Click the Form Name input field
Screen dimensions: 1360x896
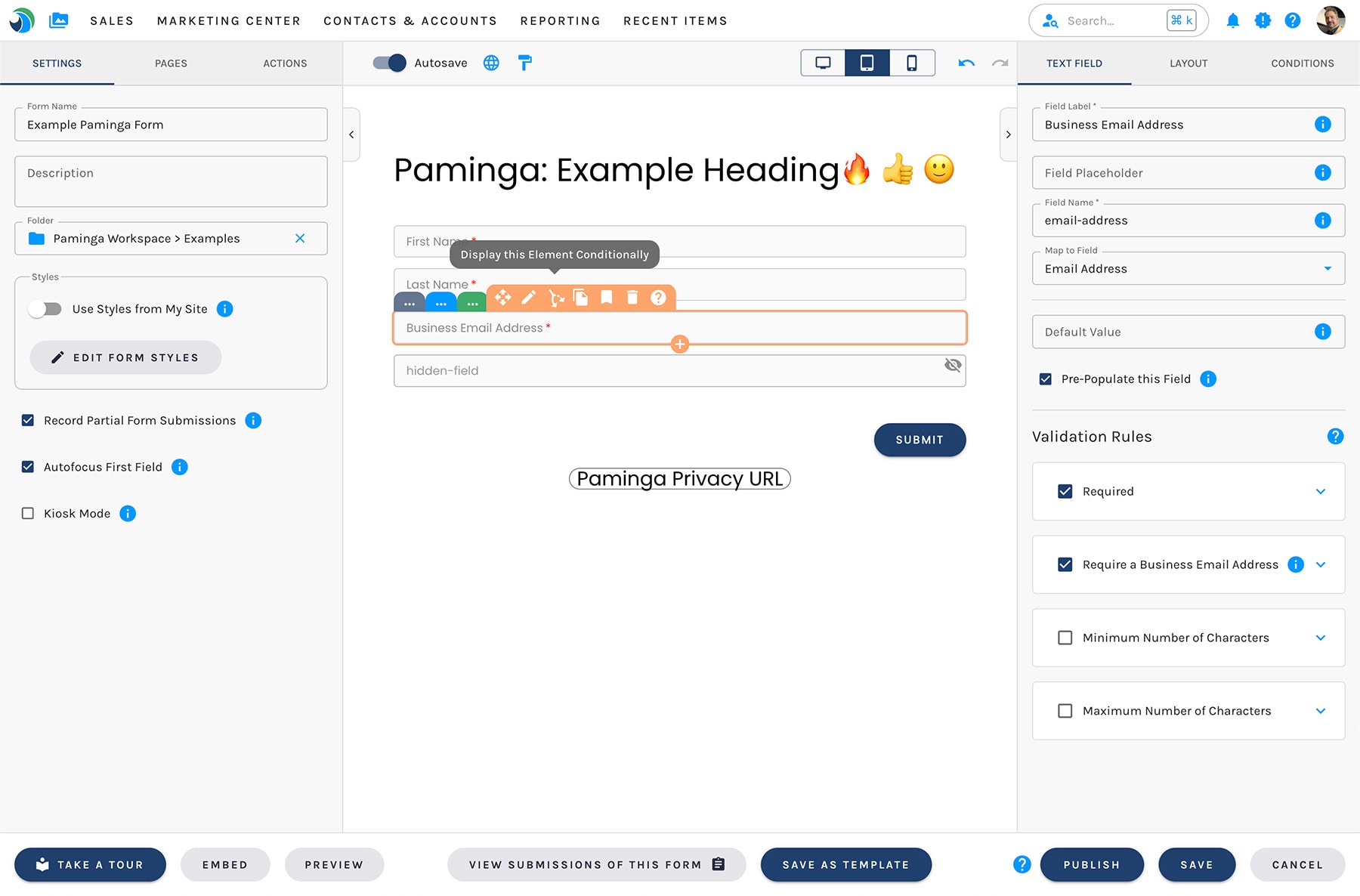pos(171,125)
